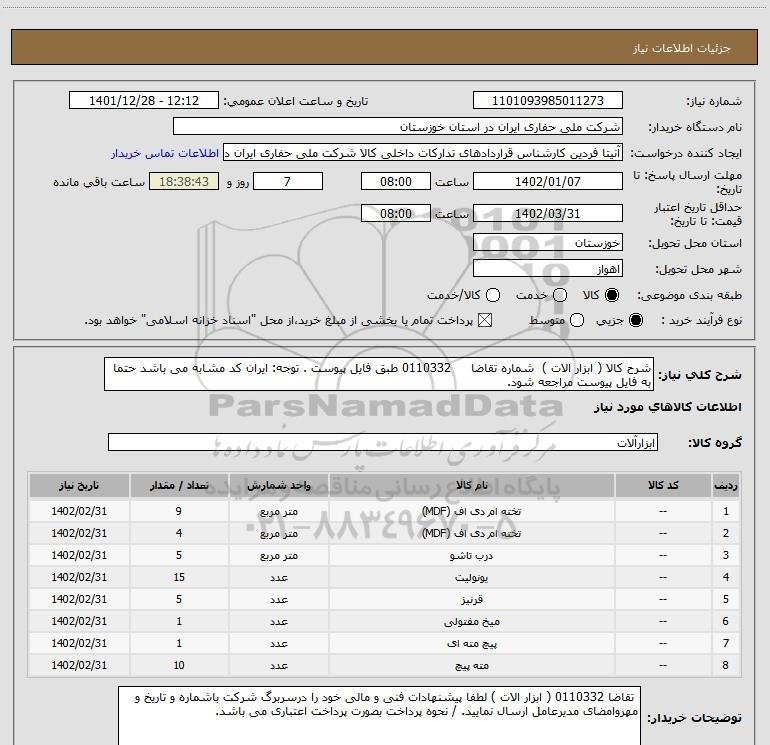This screenshot has height=745, width=770.
Task: Click the buyer notes text area
Action: 380,716
